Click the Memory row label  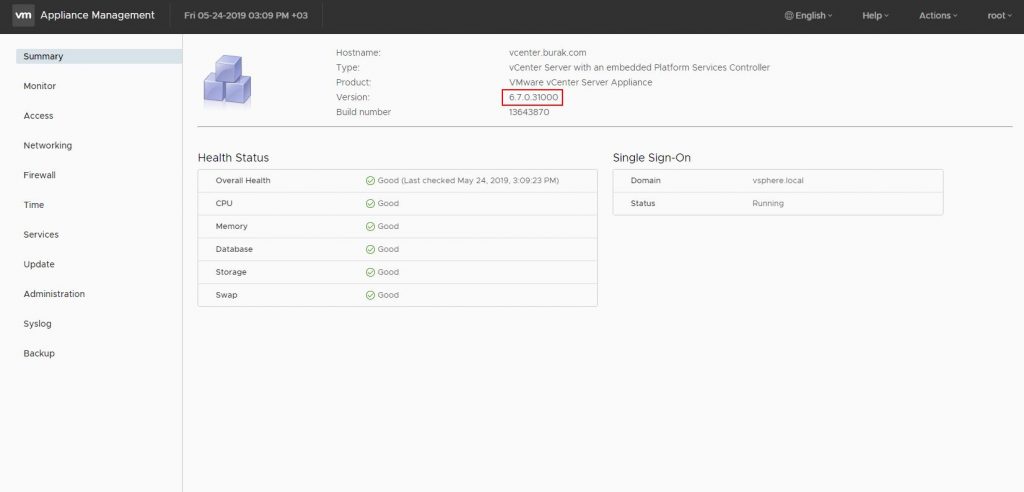[232, 226]
